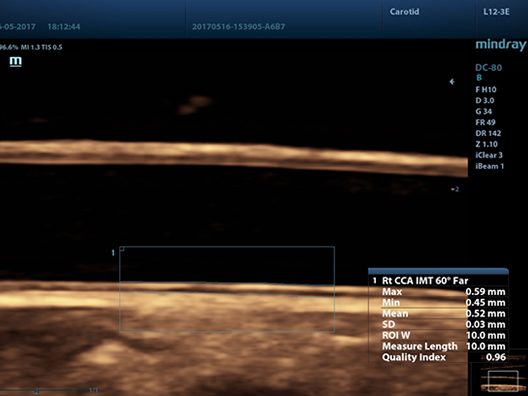Click the 1/1 cine frame counter
This screenshot has height=396, width=528.
[x=94, y=390]
